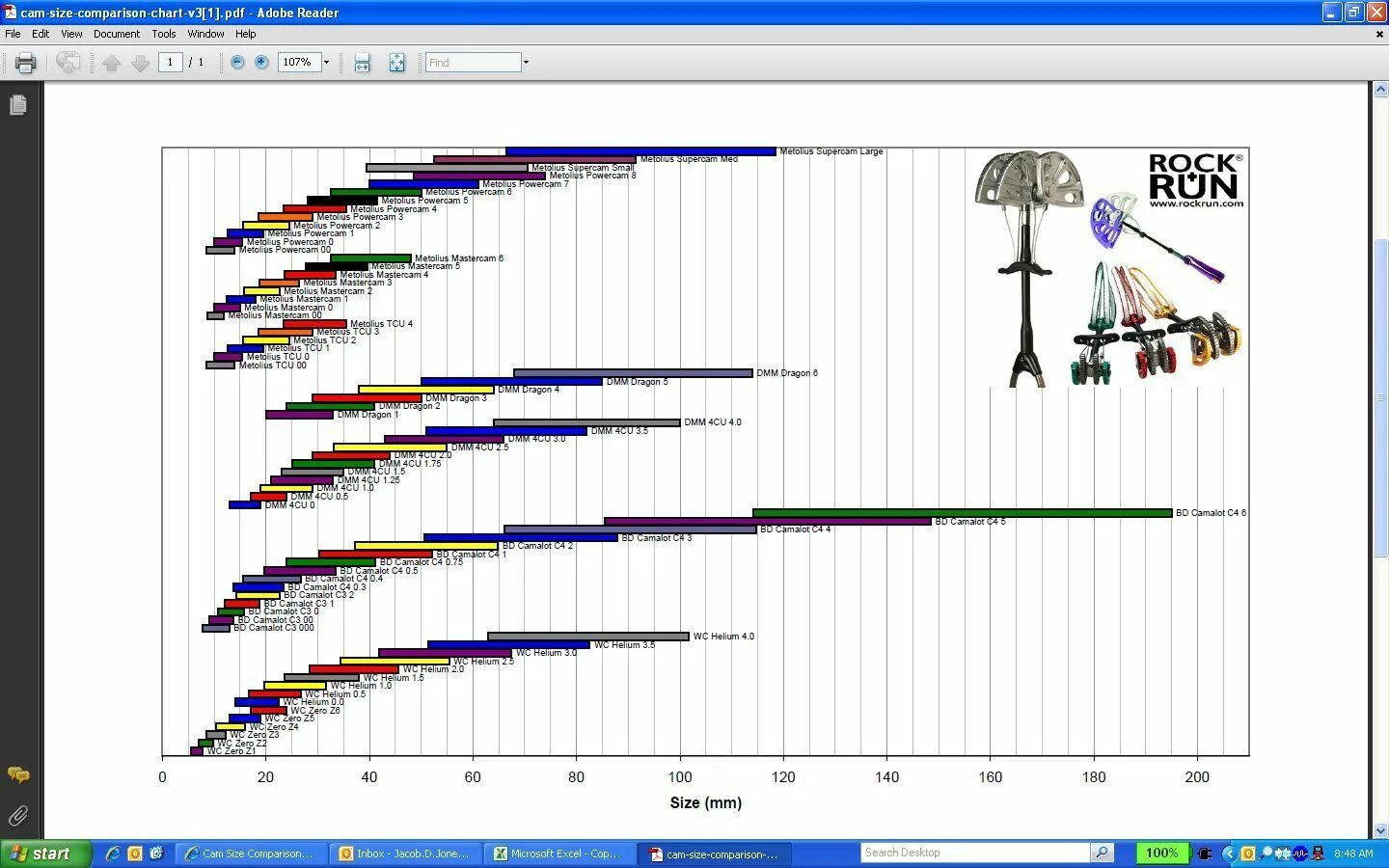
Task: Click the Search Desktop field
Action: point(975,853)
